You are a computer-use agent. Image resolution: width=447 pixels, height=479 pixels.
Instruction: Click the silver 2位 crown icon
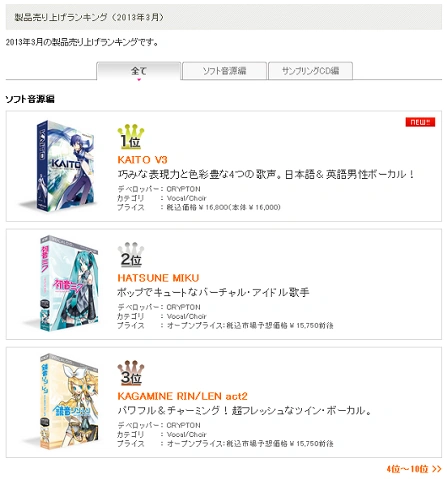tap(131, 255)
